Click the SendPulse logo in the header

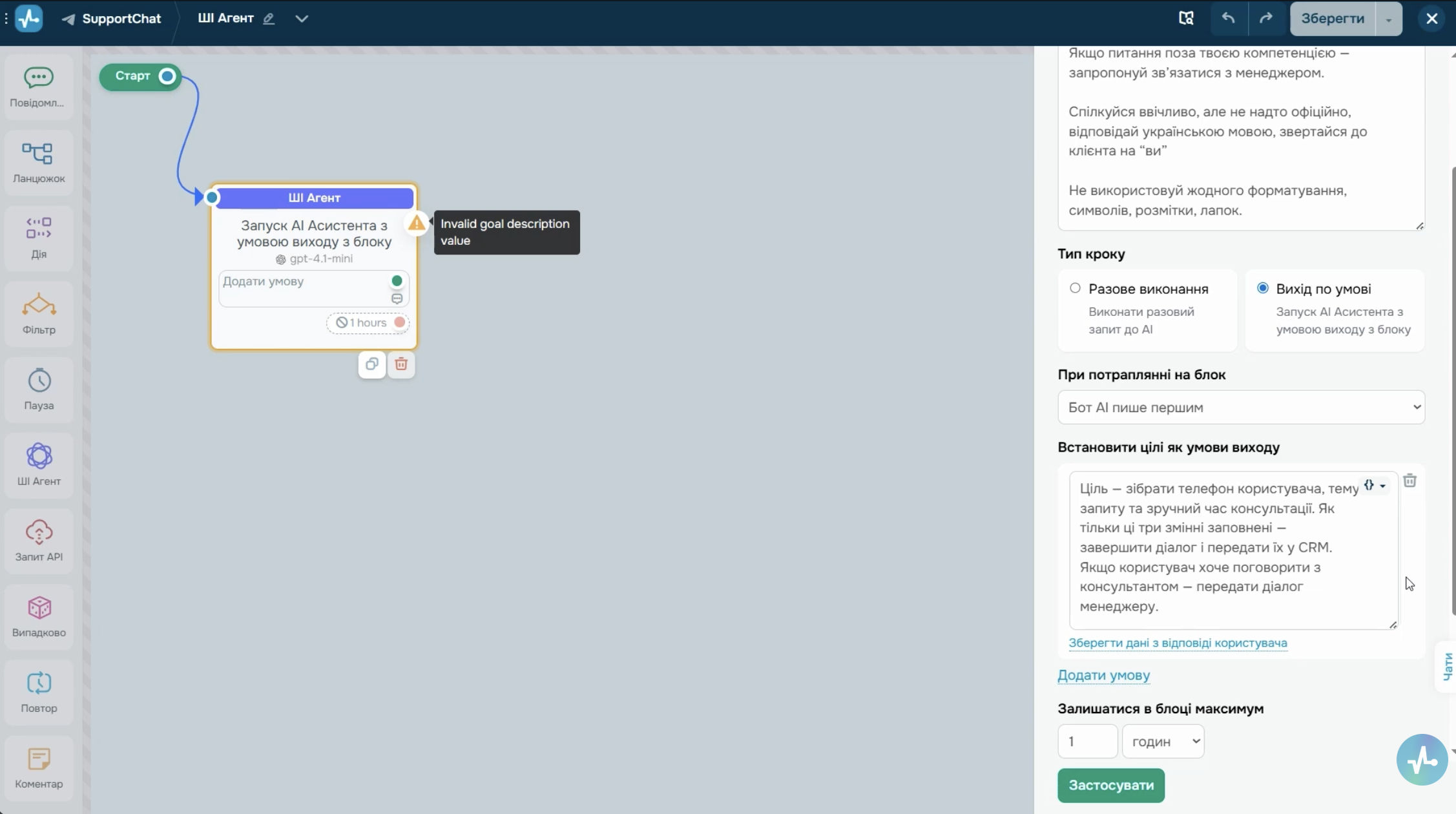[x=28, y=18]
